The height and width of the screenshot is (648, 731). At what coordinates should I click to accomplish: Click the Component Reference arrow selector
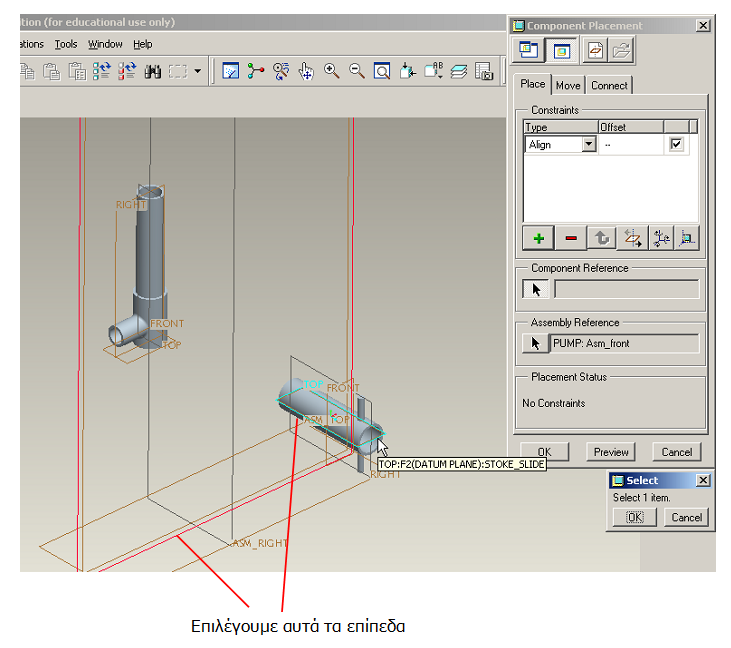pyautogui.click(x=536, y=290)
